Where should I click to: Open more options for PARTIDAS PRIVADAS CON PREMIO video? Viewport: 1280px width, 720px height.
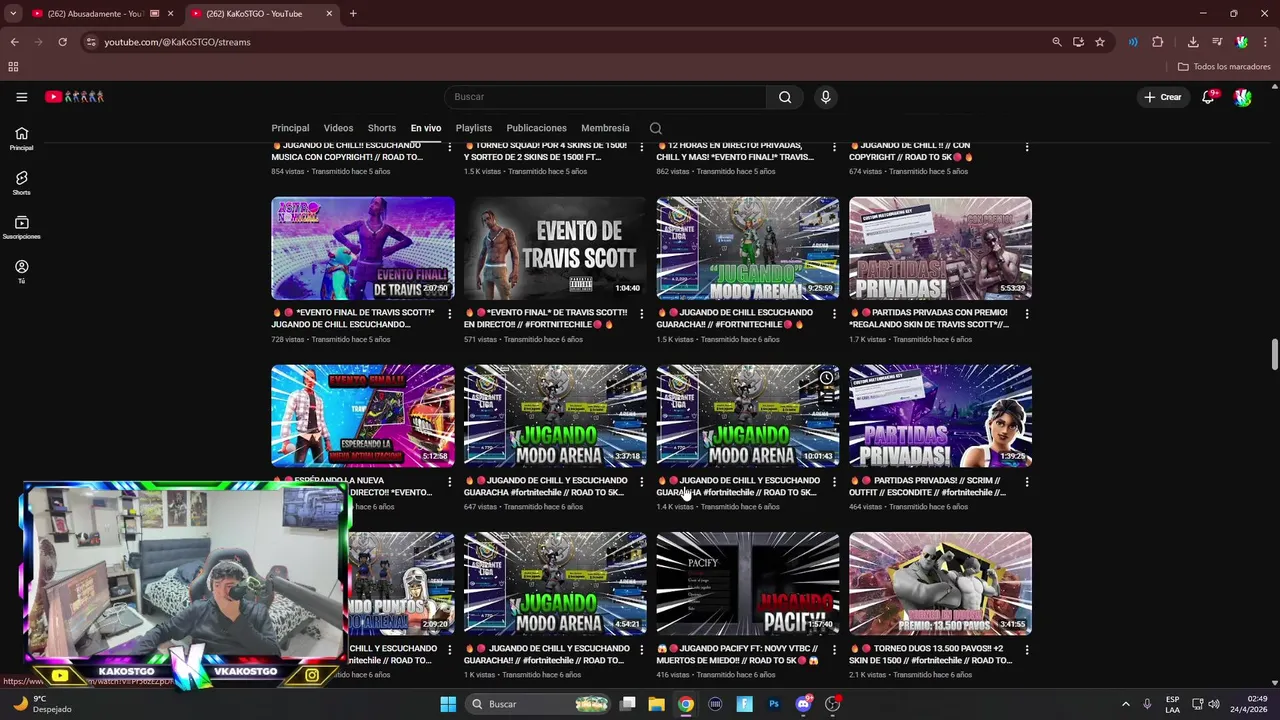[x=1027, y=314]
